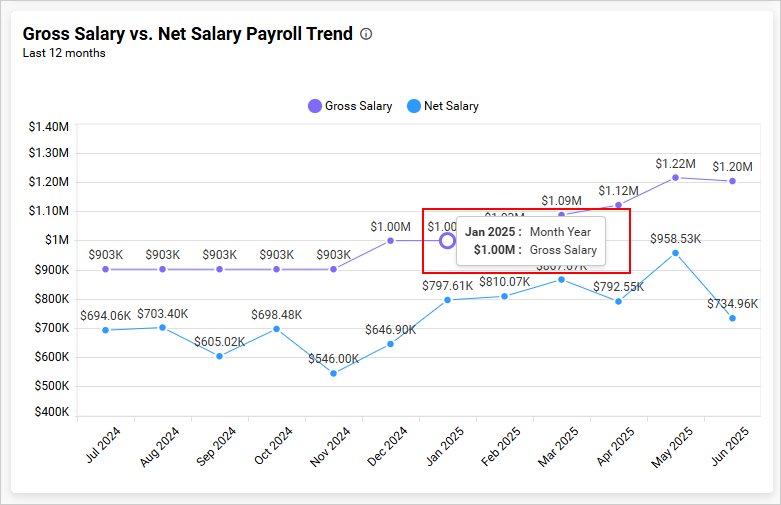Click the purple Gross Salary legend swatch
Viewport: 781px width, 505px height.
click(x=315, y=106)
